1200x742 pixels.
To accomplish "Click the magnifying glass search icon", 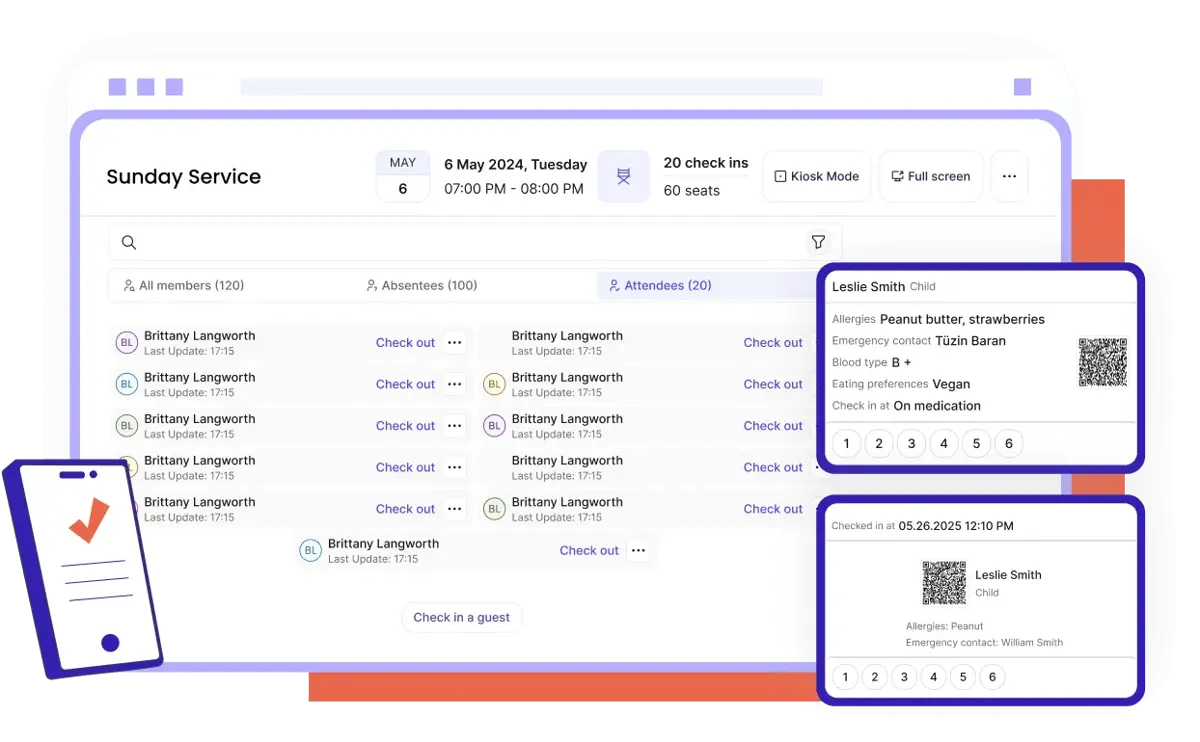I will 129,242.
